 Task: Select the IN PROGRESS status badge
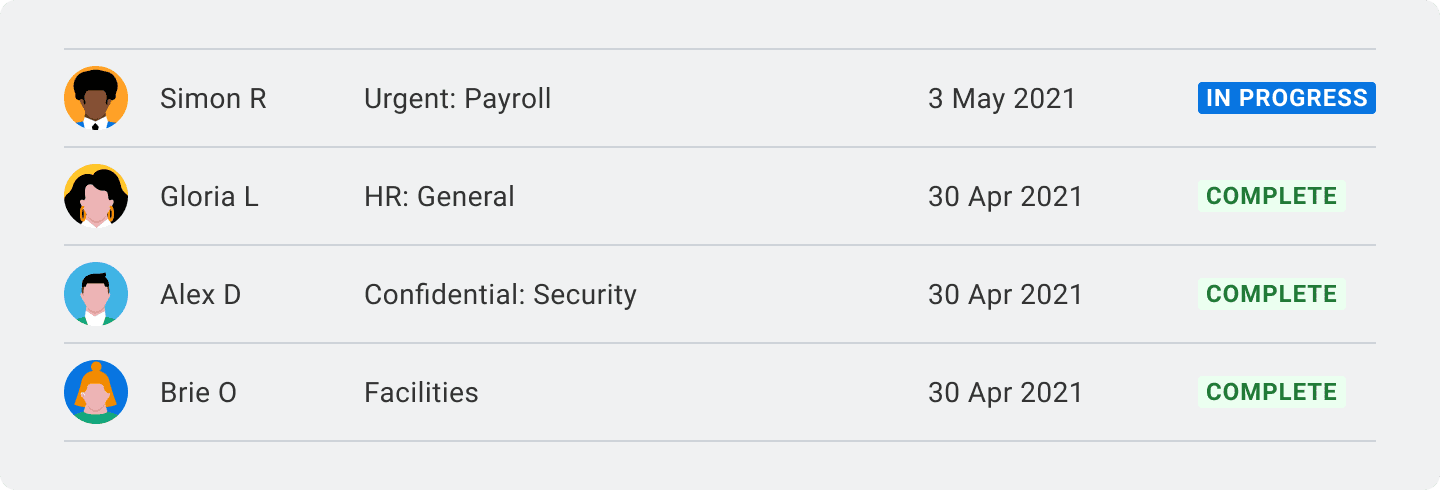click(1286, 98)
